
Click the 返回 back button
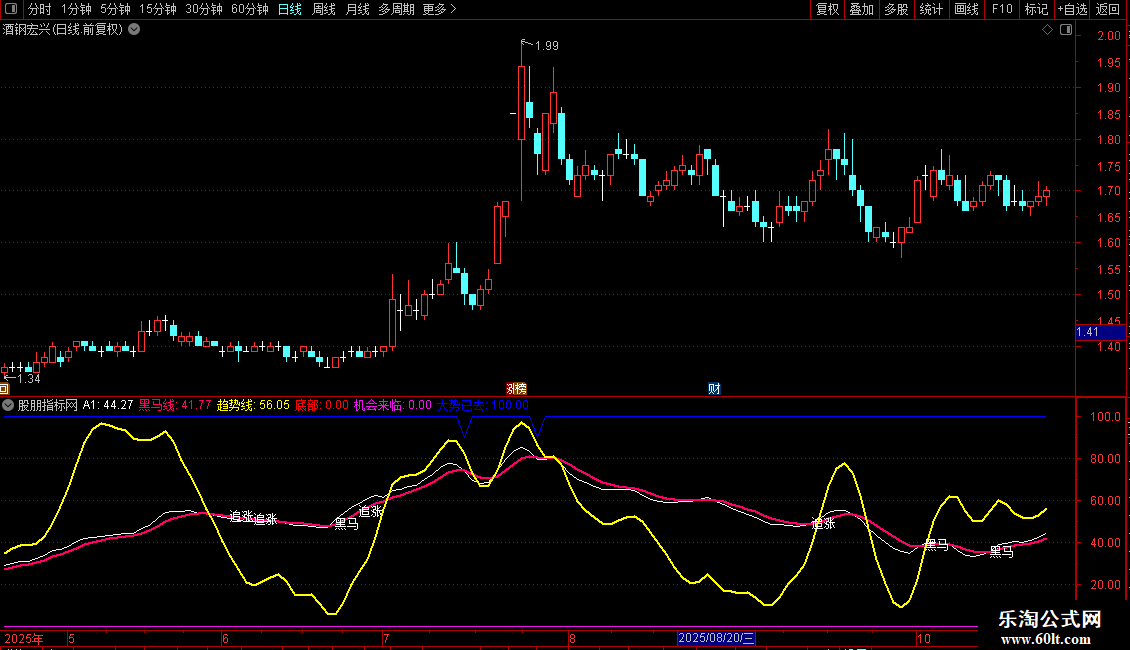[x=1108, y=10]
